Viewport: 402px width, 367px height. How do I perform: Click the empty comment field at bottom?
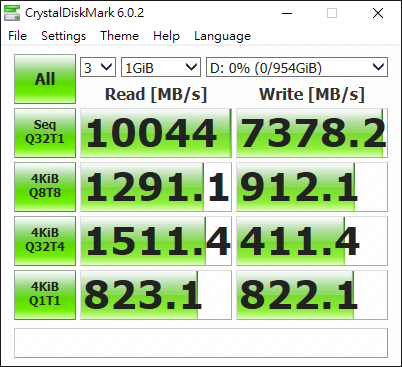click(x=201, y=343)
